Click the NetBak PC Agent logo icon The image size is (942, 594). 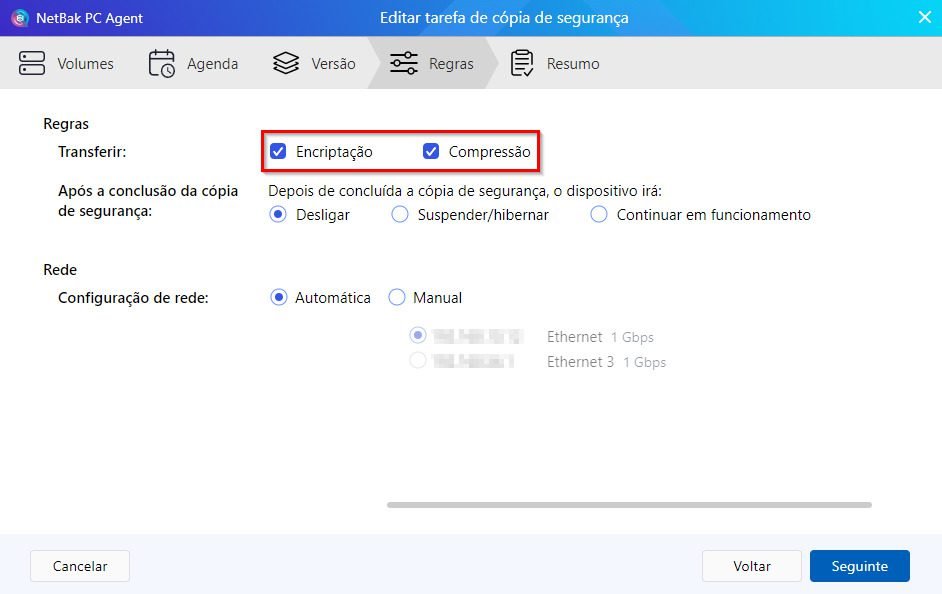click(x=20, y=18)
